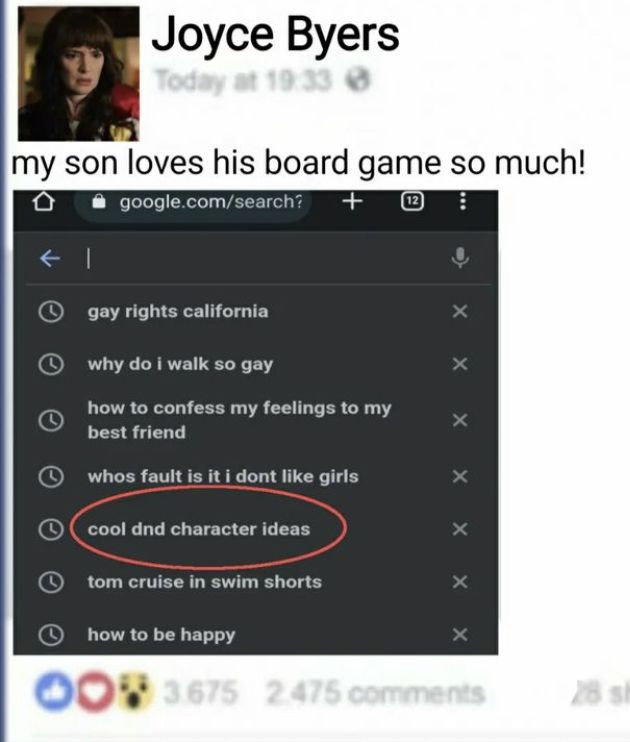The width and height of the screenshot is (630, 742).
Task: Delete 'cool dnd character ideas' history entry
Action: (x=460, y=529)
